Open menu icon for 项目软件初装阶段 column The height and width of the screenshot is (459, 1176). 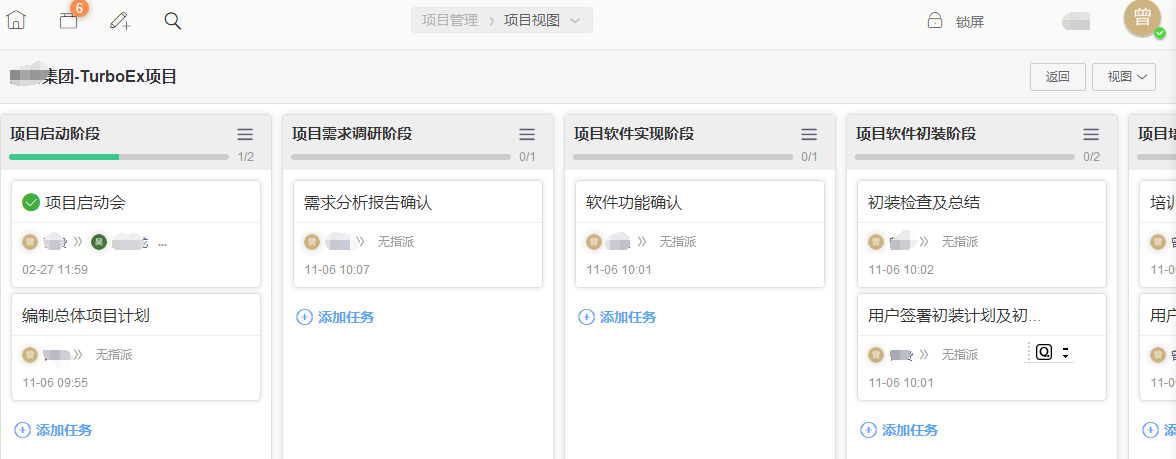point(1091,134)
